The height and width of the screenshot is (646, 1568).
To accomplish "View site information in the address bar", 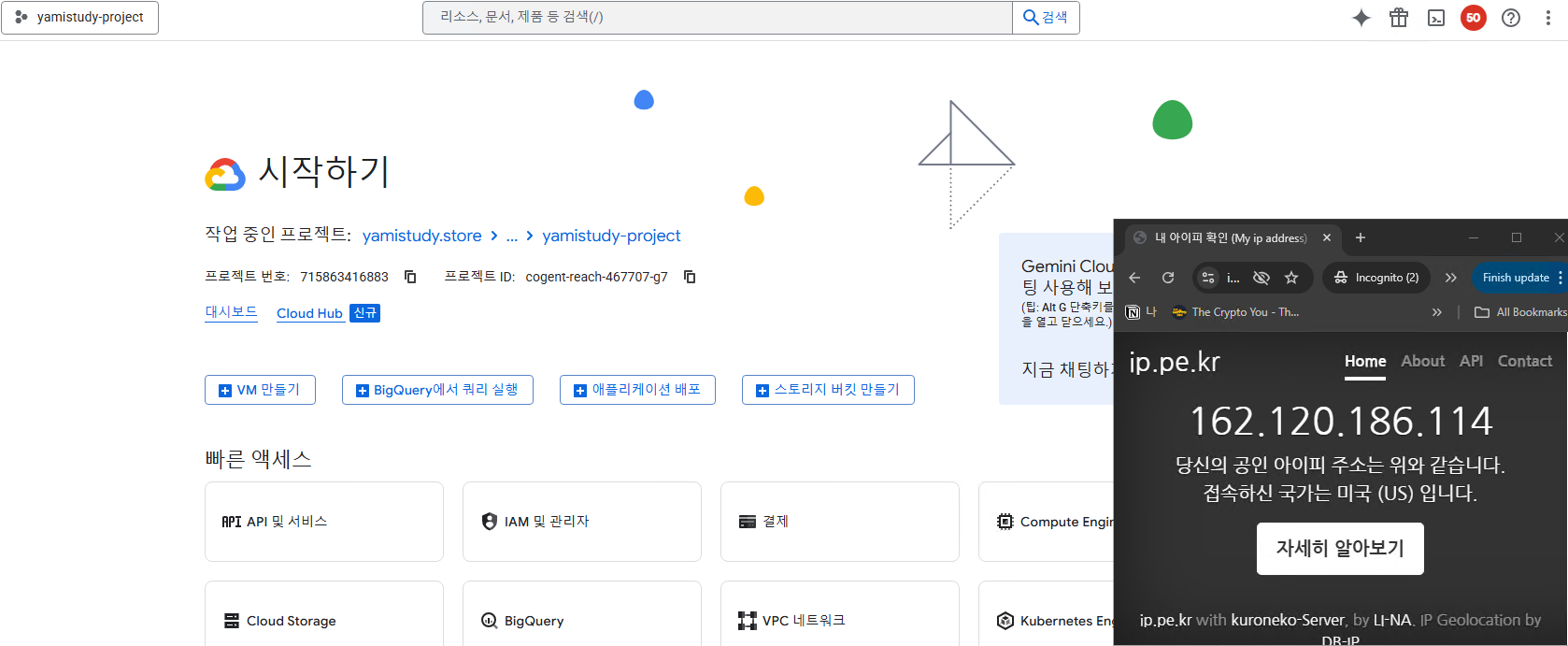I will pos(1208,278).
